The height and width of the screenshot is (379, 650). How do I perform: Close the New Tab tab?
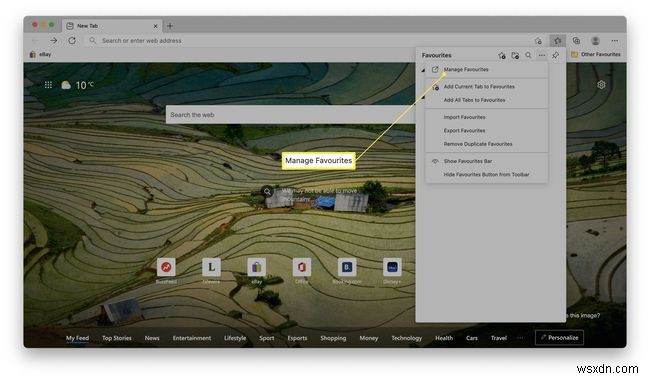click(155, 26)
